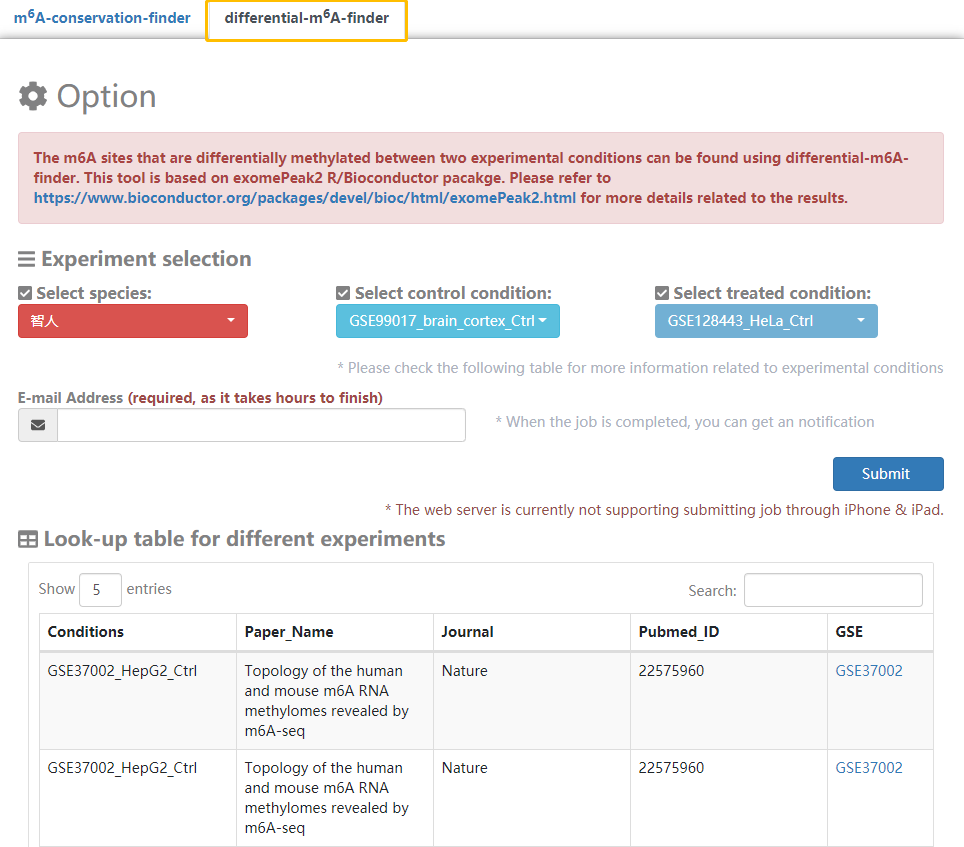Click the Experiment selection list icon

[x=26, y=259]
